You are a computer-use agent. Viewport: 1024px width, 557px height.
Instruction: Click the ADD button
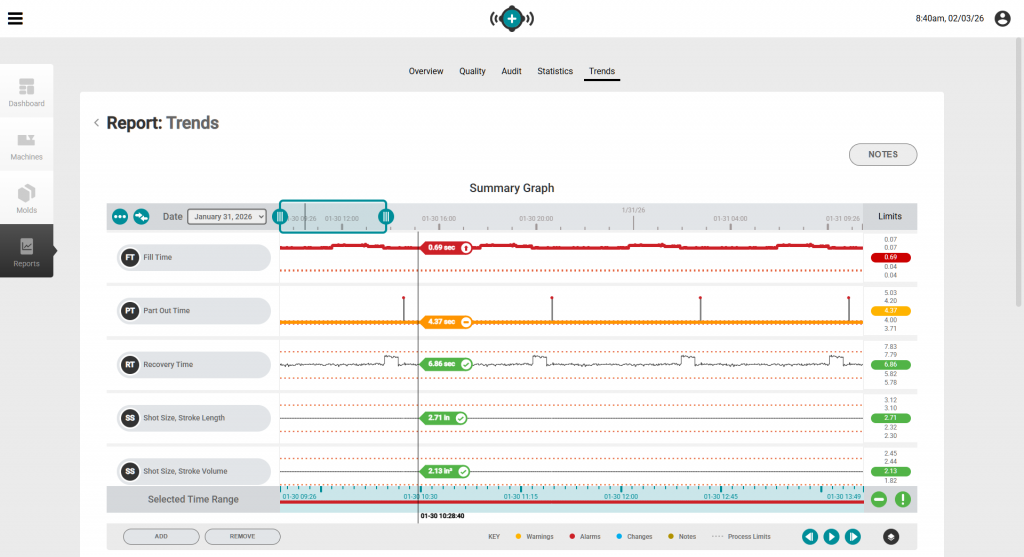click(161, 537)
